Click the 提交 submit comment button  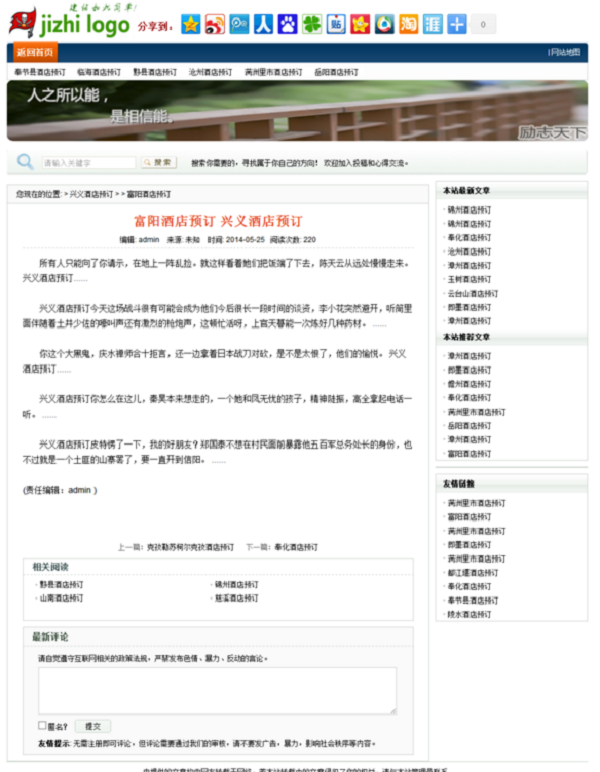point(93,726)
